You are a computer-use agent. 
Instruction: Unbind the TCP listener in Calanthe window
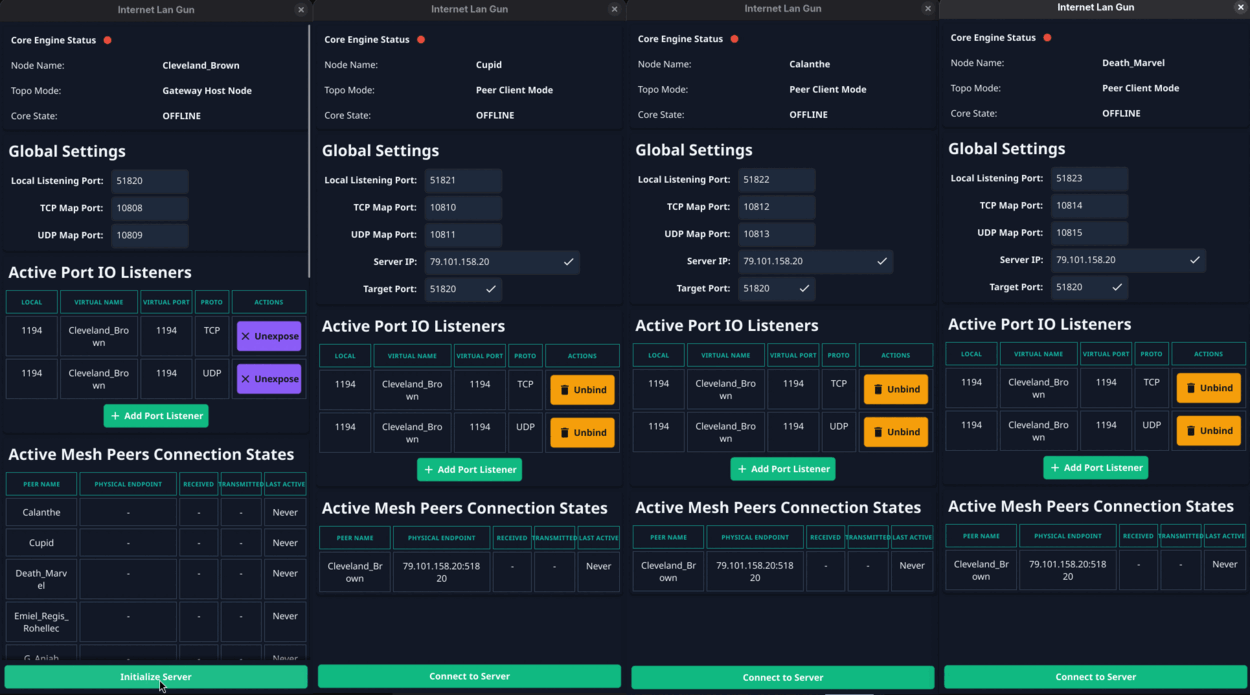pos(895,389)
